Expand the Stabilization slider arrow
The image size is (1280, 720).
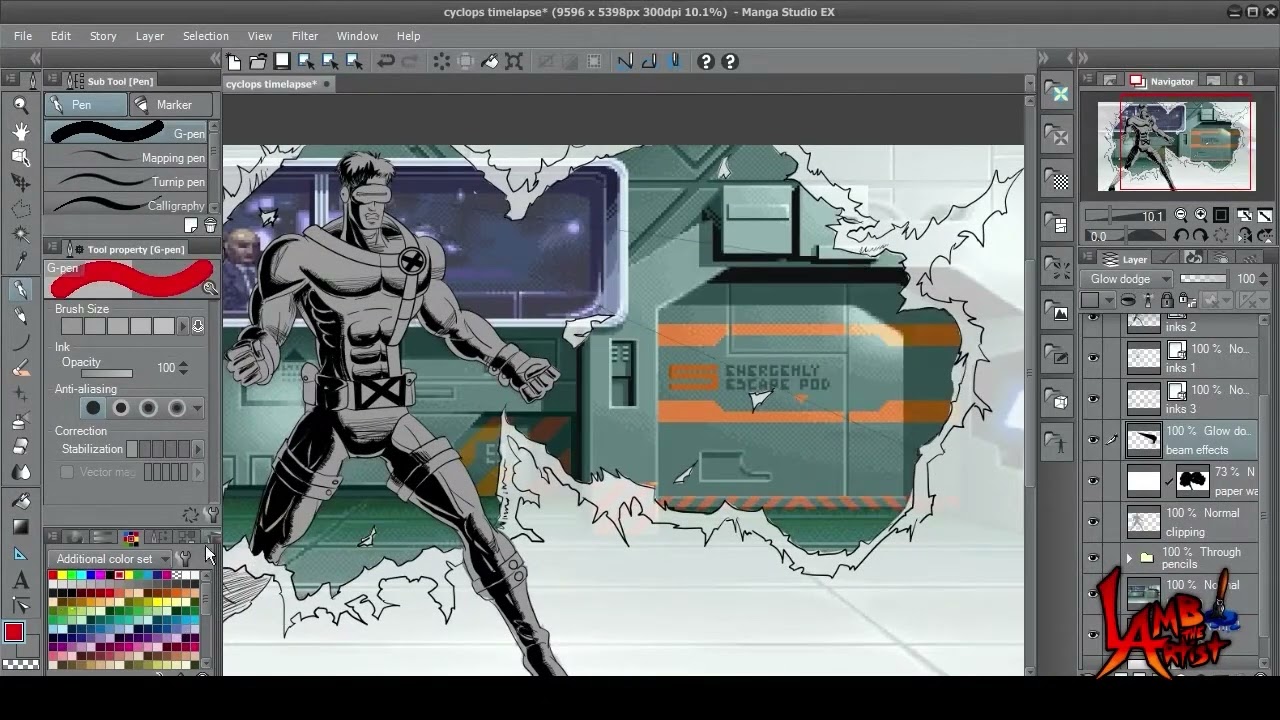click(197, 450)
